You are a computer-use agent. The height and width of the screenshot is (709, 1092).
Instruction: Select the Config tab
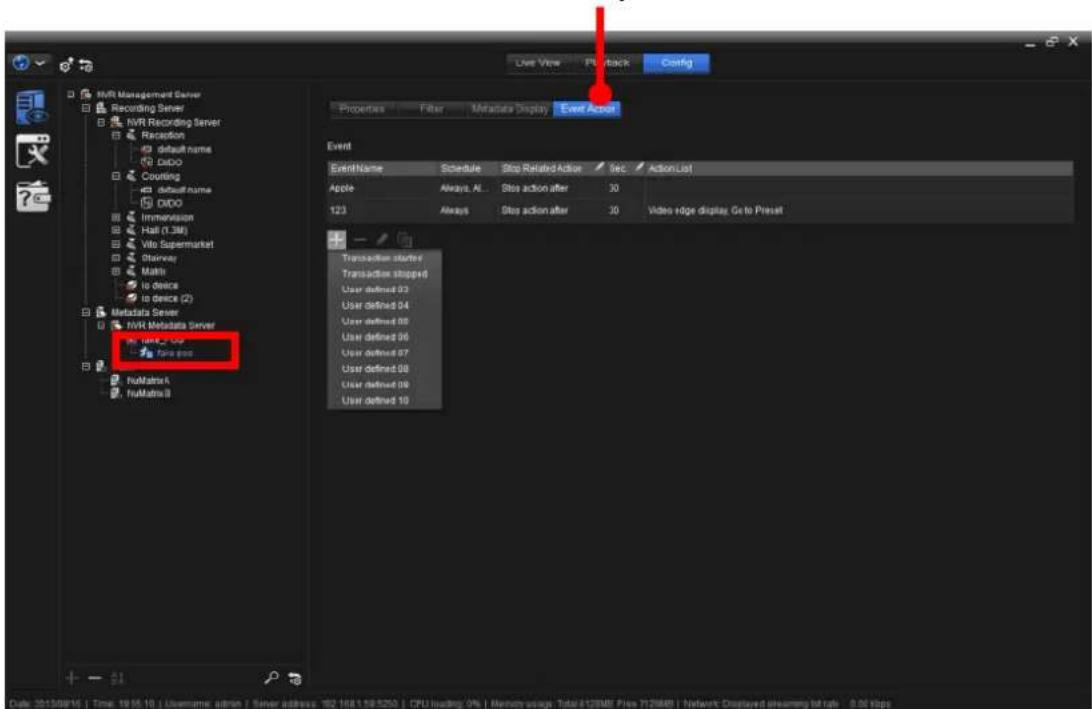(x=677, y=63)
